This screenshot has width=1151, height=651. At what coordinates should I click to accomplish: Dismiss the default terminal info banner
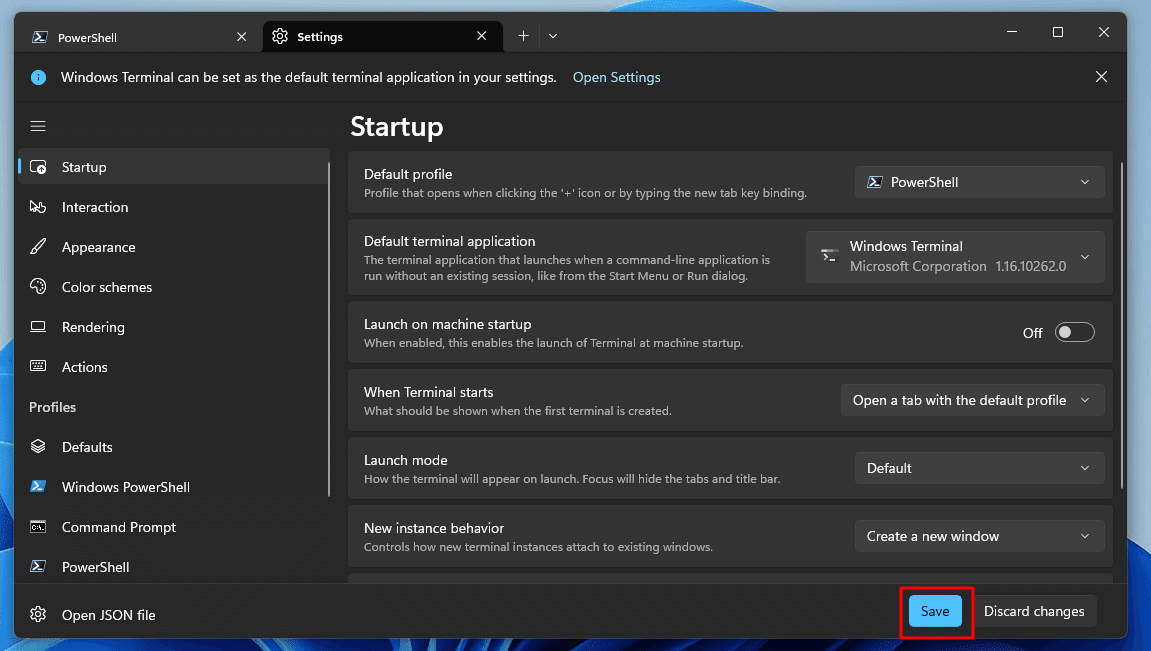(1101, 77)
